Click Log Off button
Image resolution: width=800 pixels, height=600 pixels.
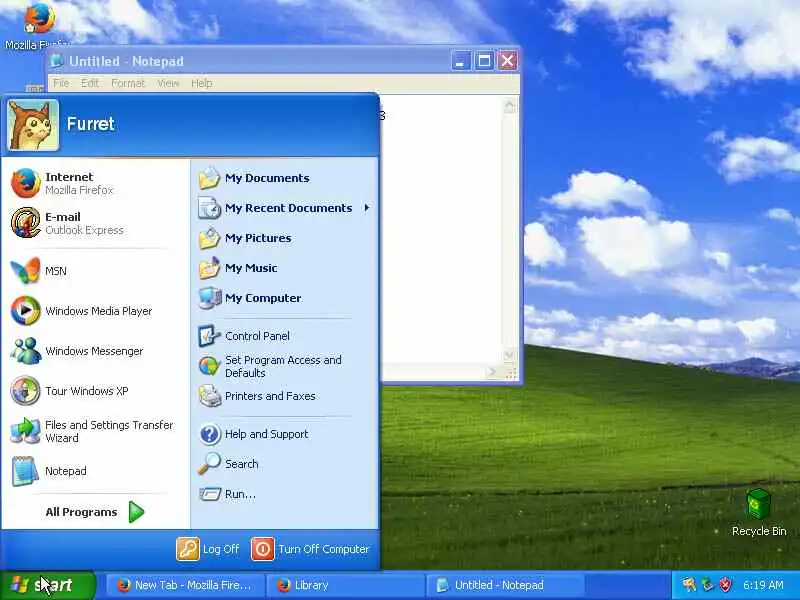pos(208,549)
